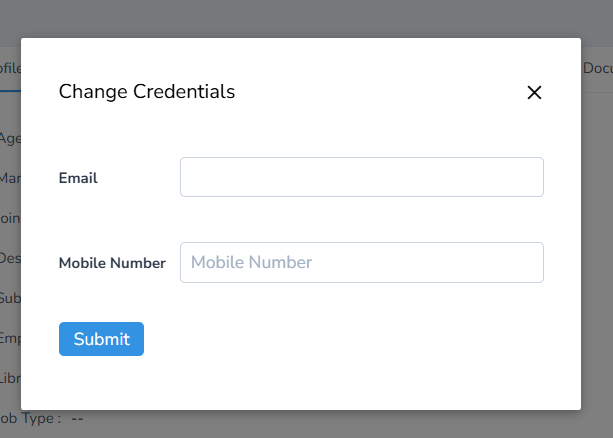Viewport: 613px width, 438px height.
Task: Select the partially hidden Profile tab
Action: 10,68
